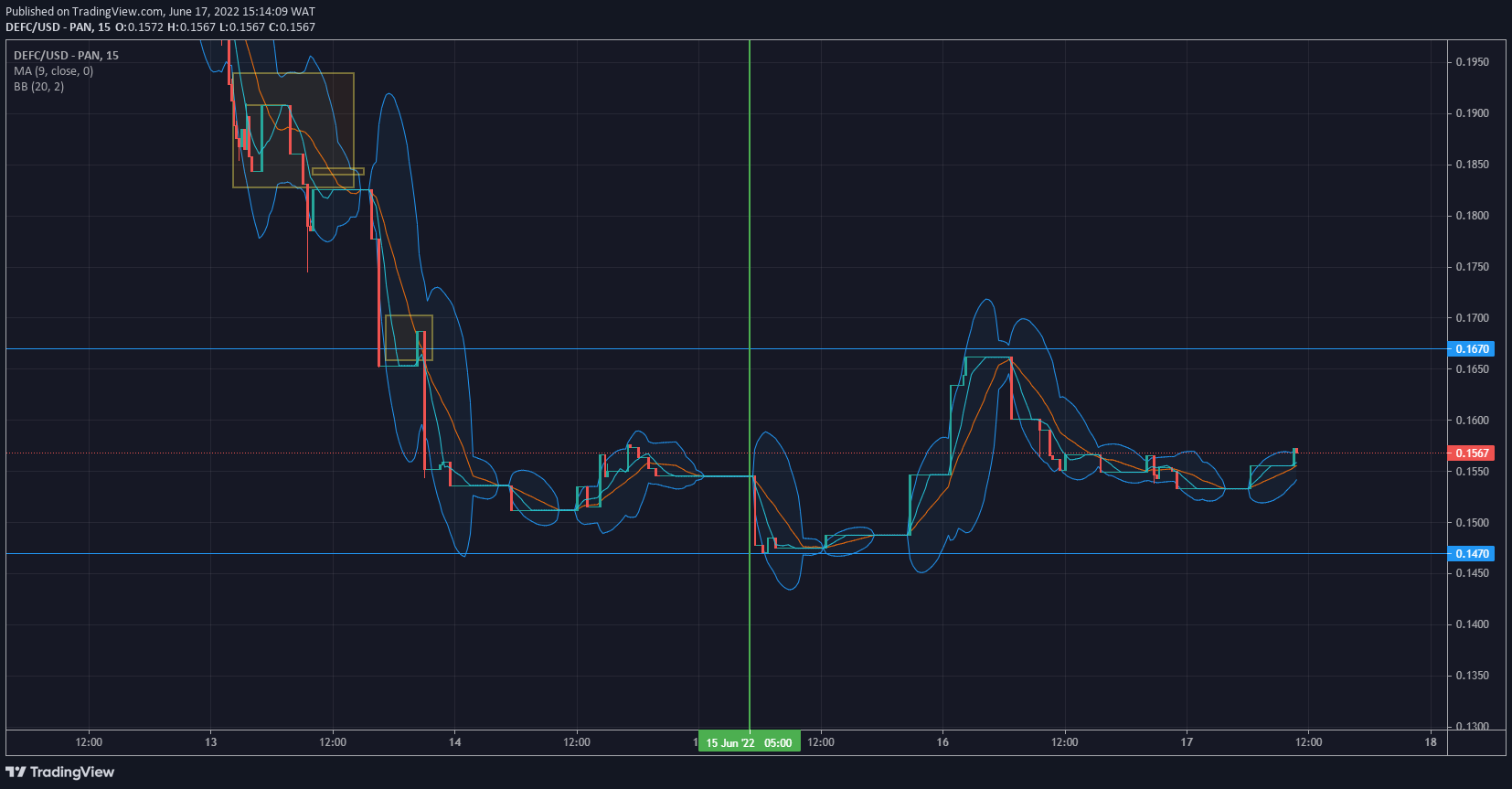Click the red 0.1567 current price label

pyautogui.click(x=1472, y=453)
